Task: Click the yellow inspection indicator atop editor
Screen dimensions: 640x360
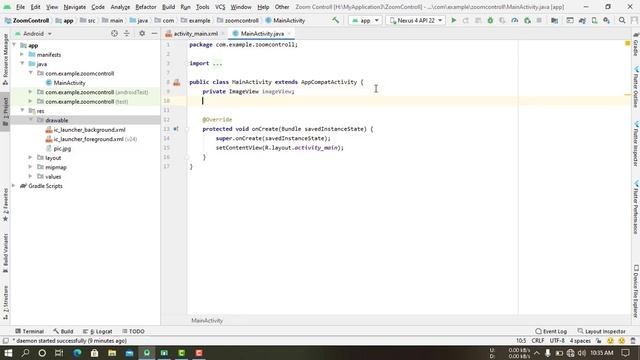Action: [x=628, y=43]
